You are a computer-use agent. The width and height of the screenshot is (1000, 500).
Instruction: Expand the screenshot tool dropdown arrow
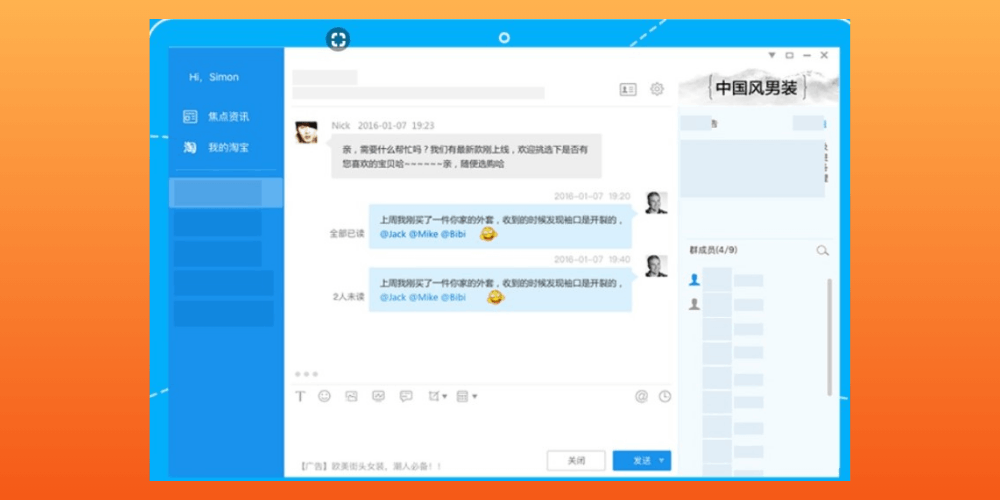pyautogui.click(x=445, y=397)
